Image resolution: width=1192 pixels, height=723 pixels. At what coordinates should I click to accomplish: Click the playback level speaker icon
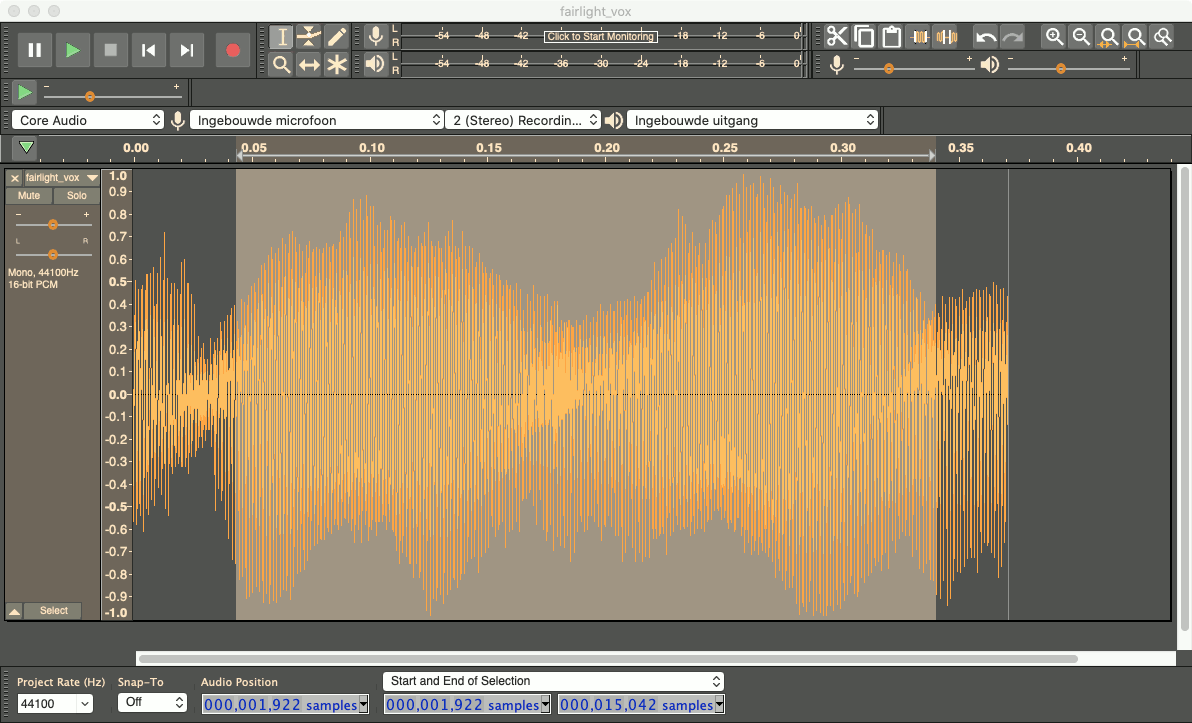click(x=990, y=65)
